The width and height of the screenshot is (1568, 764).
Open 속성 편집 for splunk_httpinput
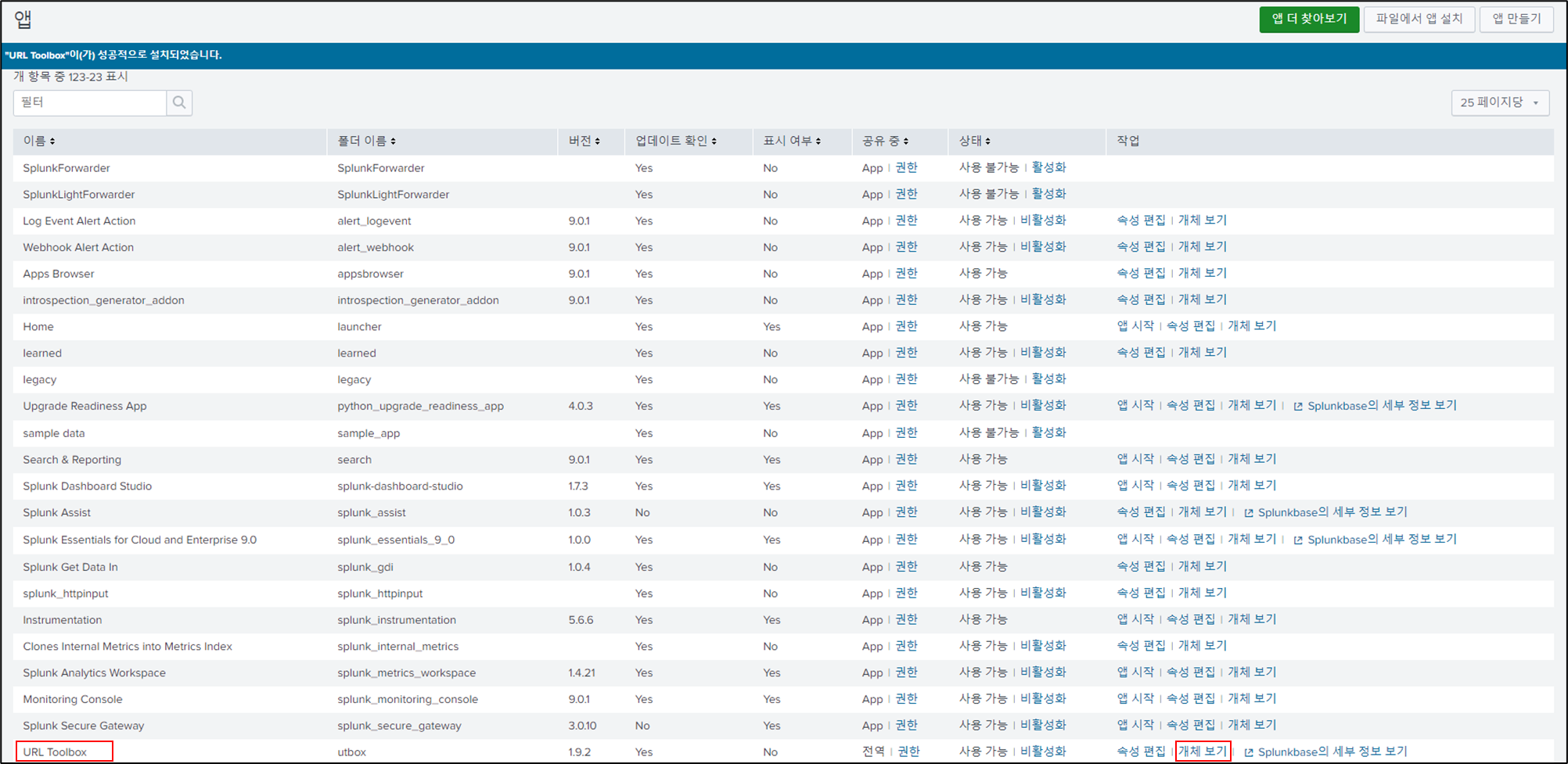pyautogui.click(x=1141, y=594)
